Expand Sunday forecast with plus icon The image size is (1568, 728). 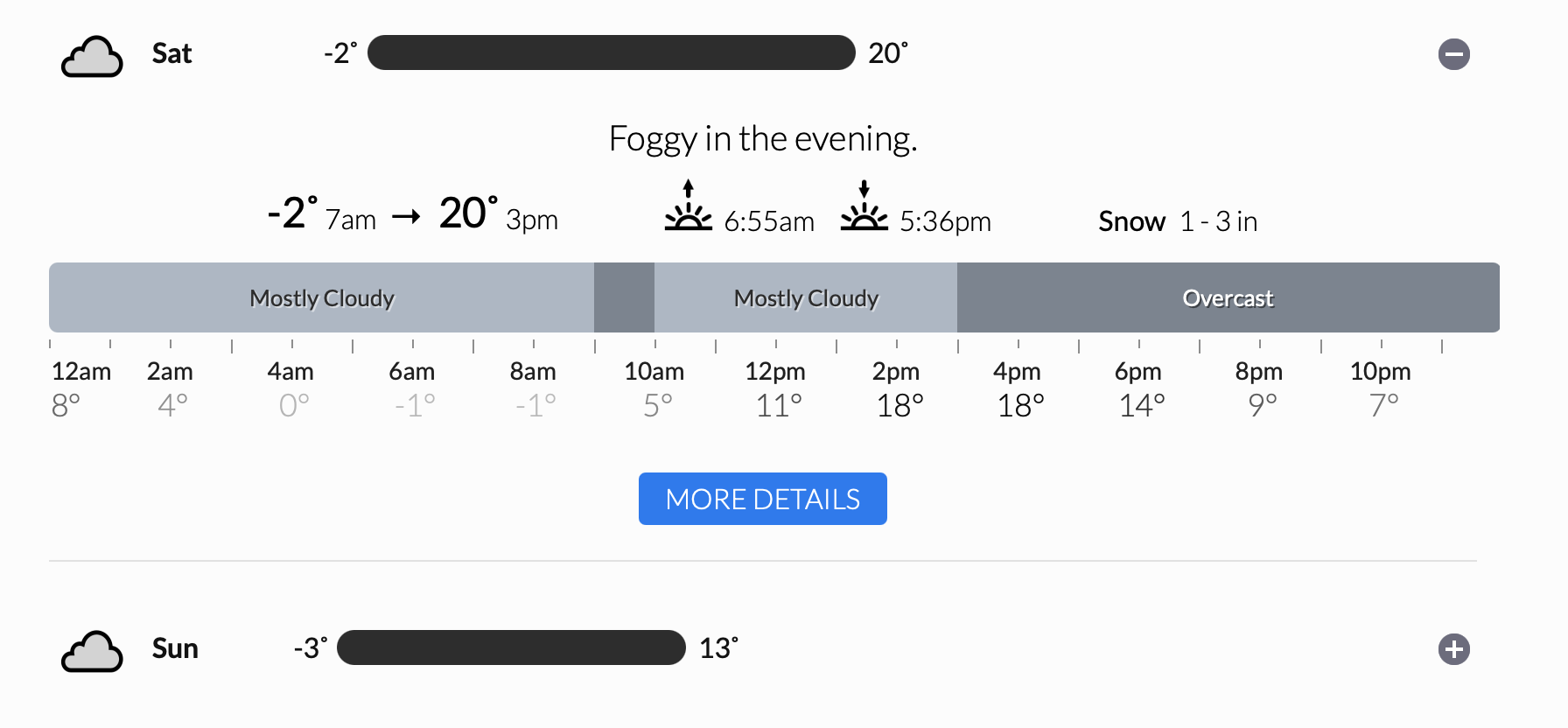(1453, 649)
